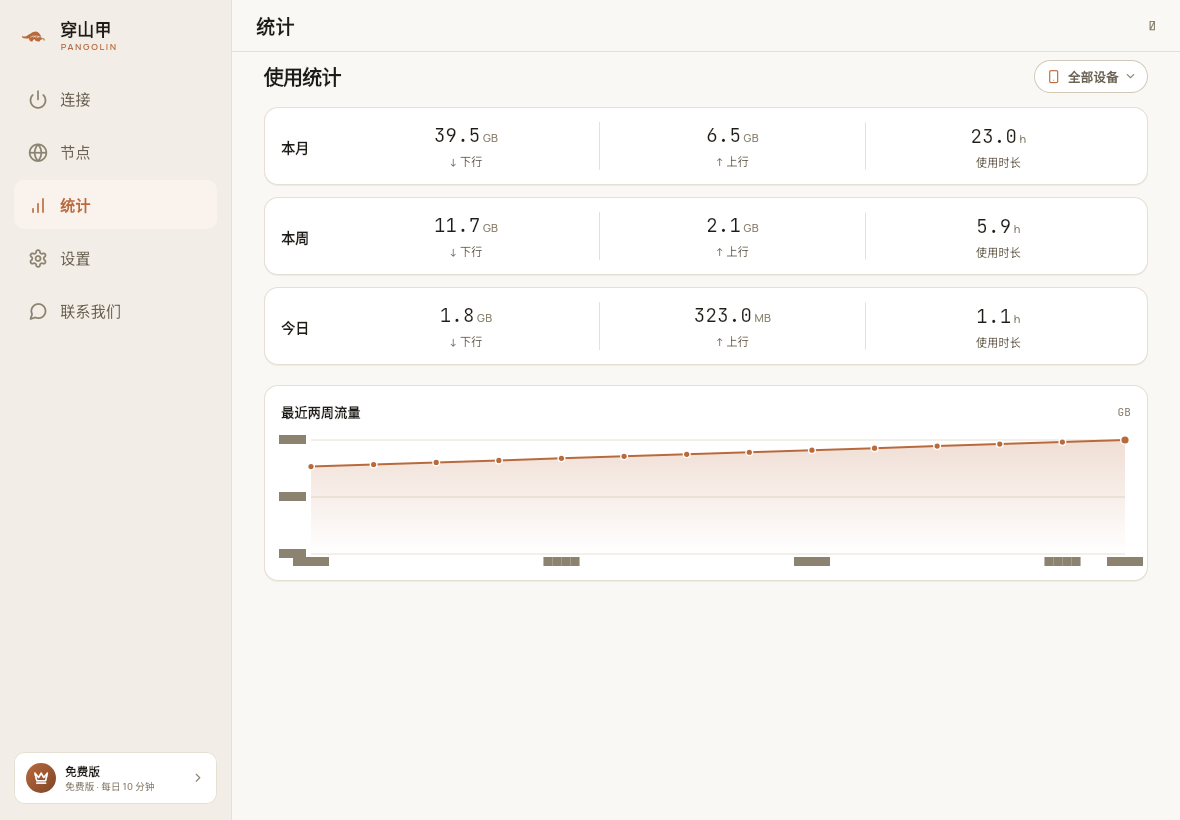Open the globe icon for 节点
This screenshot has height=820, width=1180.
click(x=38, y=153)
